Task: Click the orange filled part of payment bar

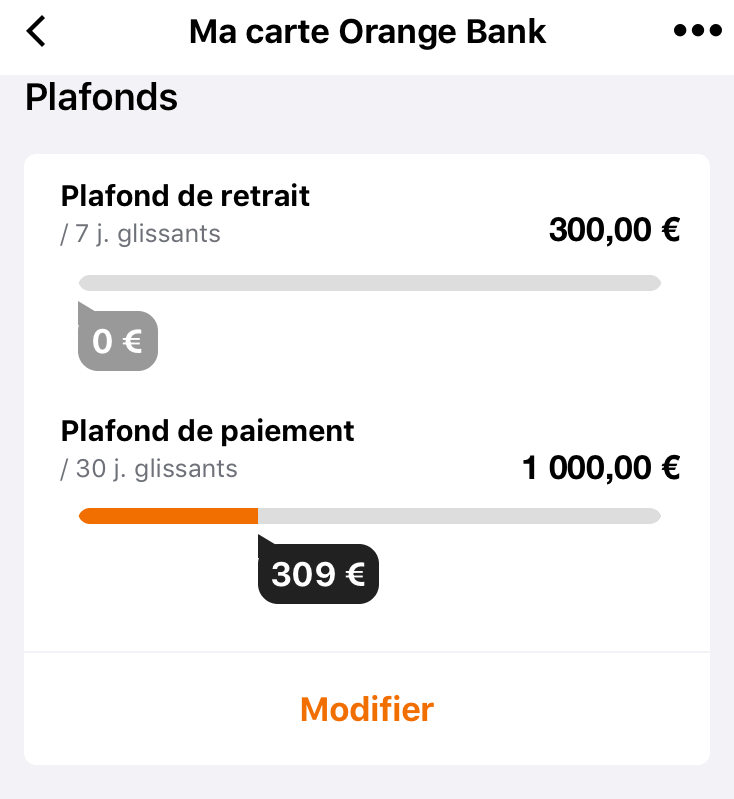Action: 168,516
